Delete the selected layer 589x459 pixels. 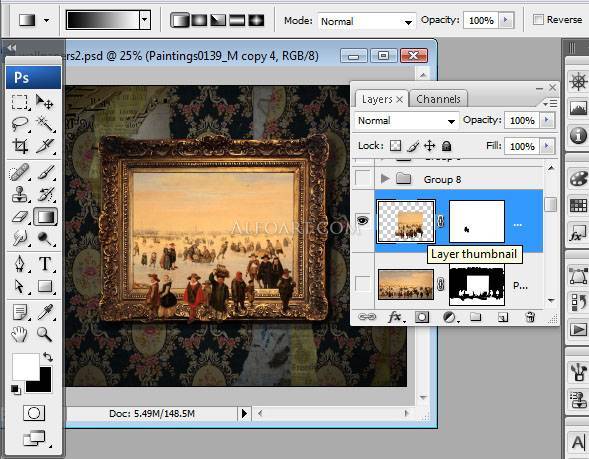pos(530,317)
